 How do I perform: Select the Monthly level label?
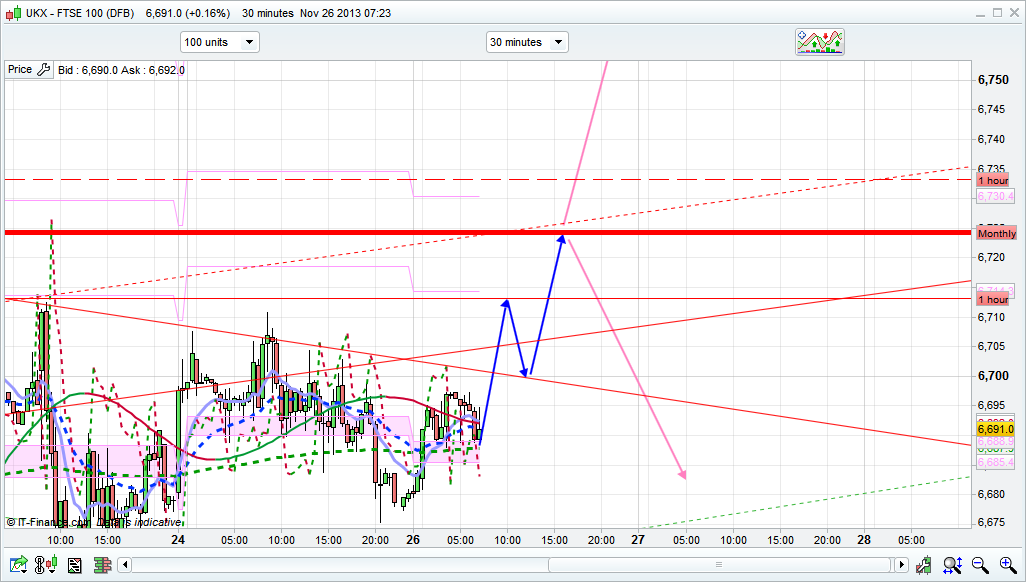click(x=996, y=234)
